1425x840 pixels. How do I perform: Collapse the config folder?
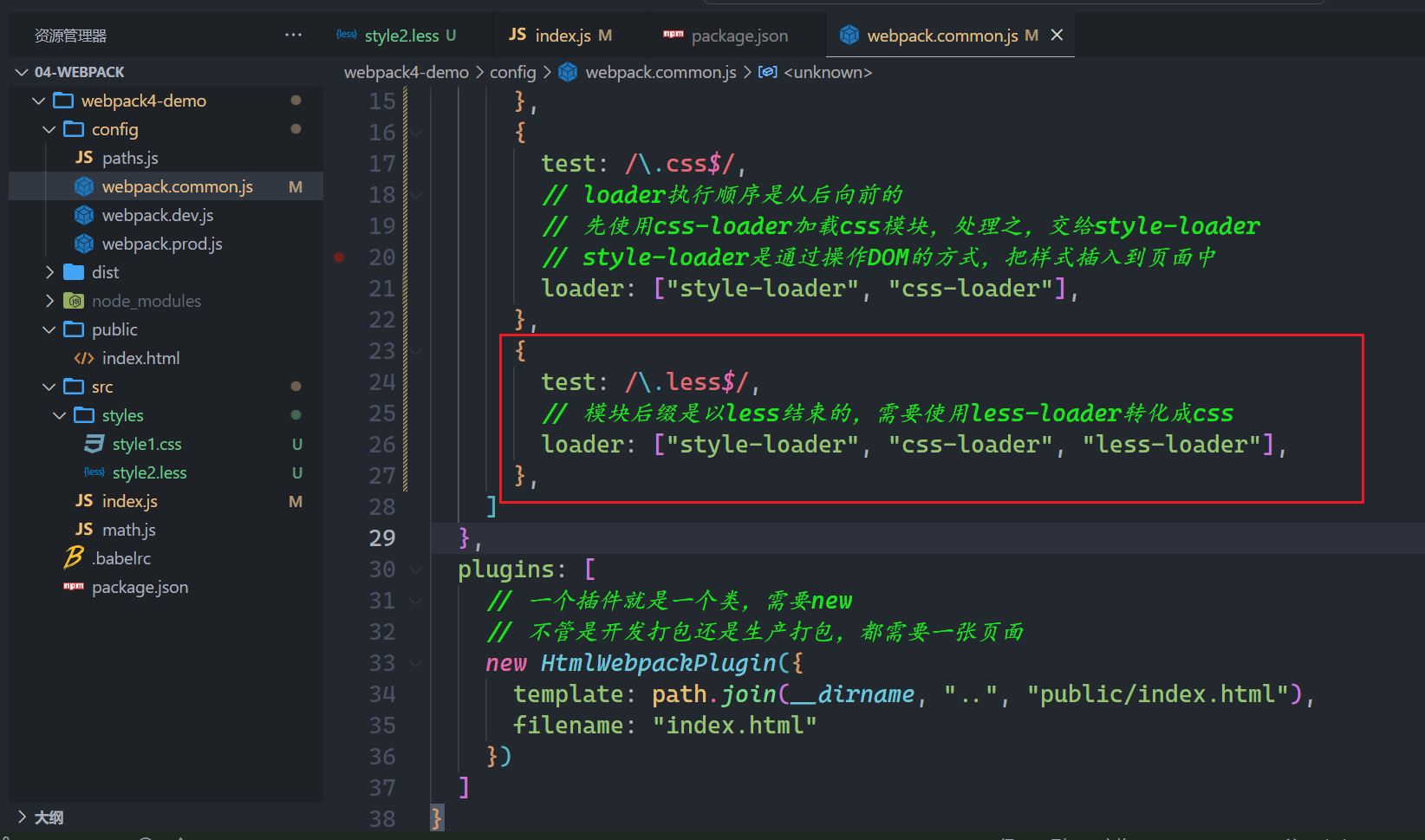[49, 129]
